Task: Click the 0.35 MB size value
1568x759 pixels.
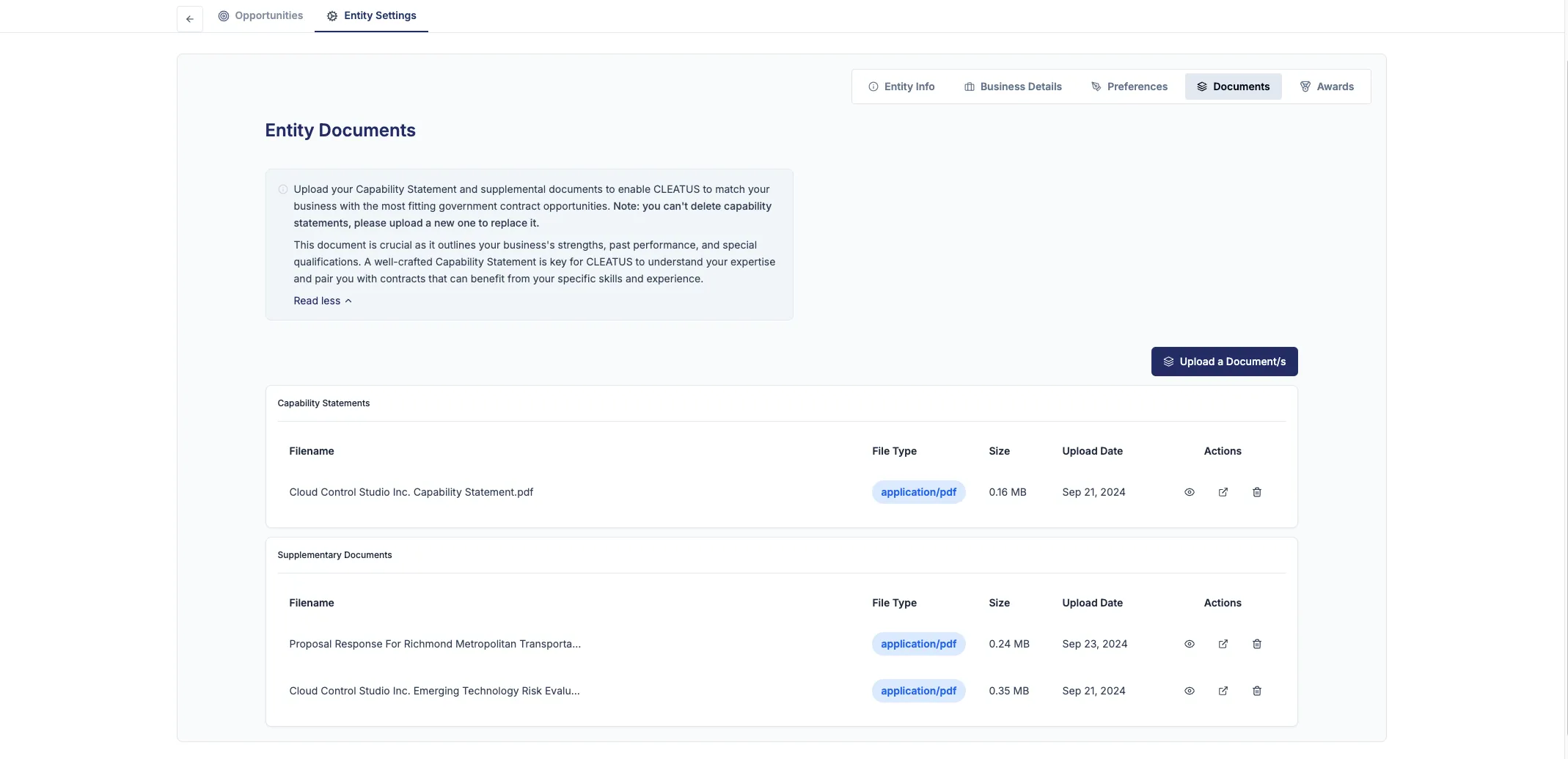Action: point(1009,691)
